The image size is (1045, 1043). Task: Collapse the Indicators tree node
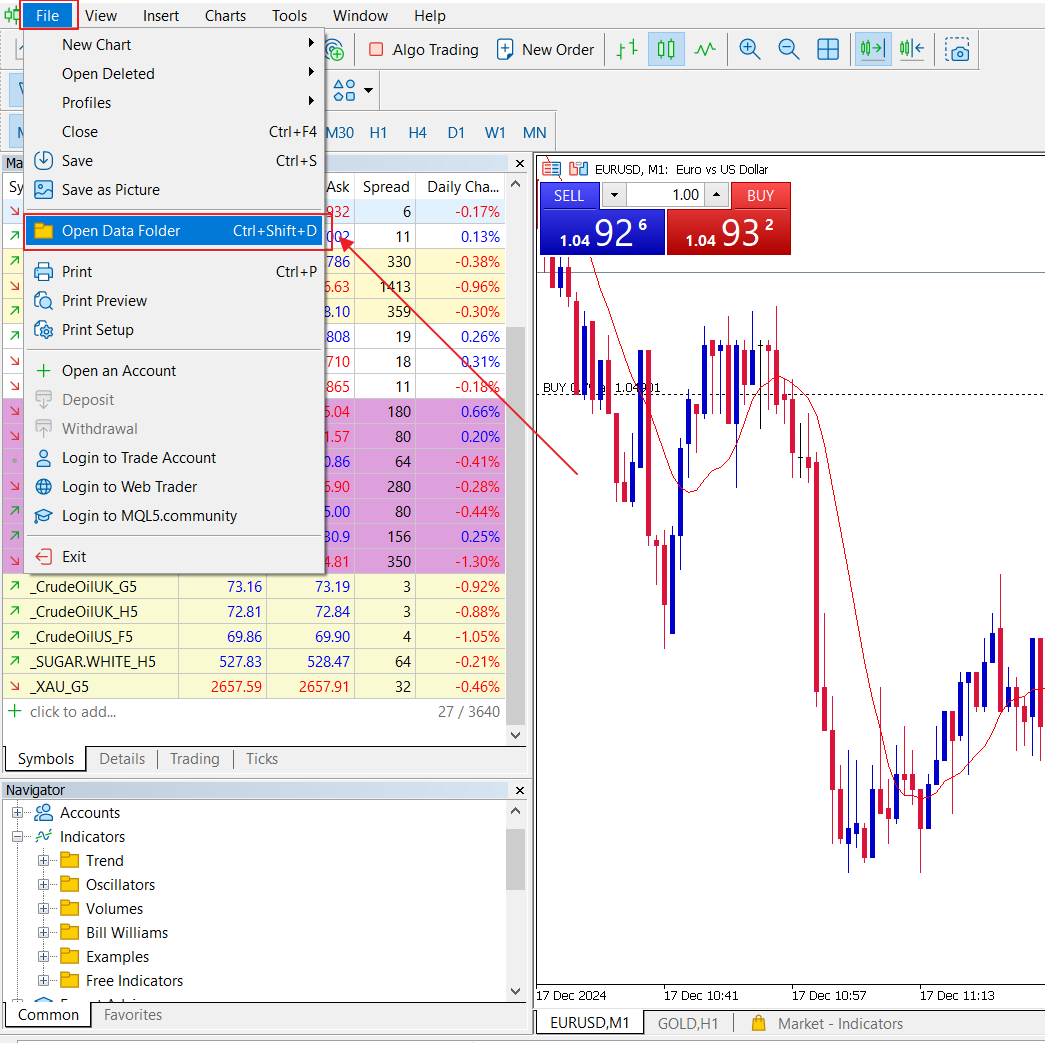pyautogui.click(x=17, y=837)
